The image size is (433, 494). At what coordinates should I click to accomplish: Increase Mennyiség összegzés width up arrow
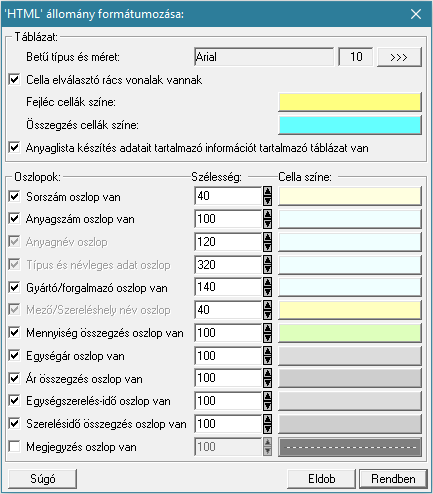[267, 328]
